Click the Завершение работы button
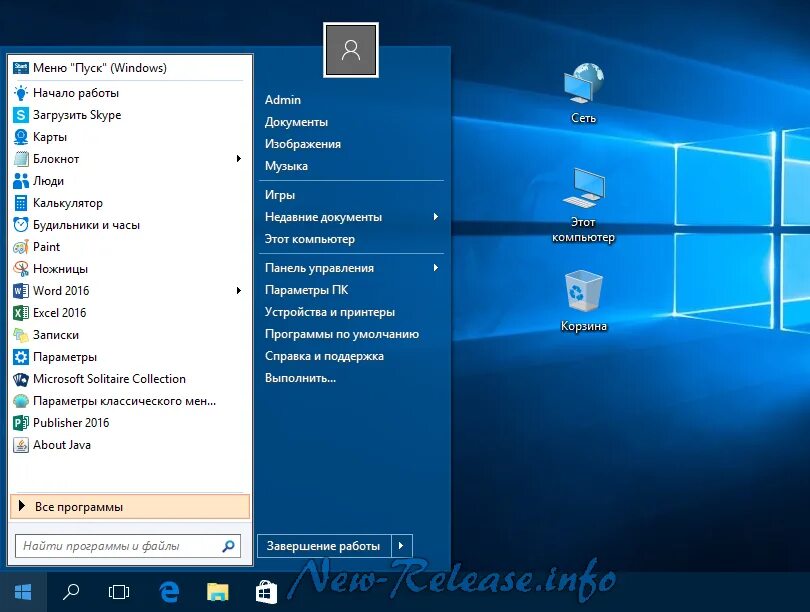810x612 pixels. tap(324, 546)
